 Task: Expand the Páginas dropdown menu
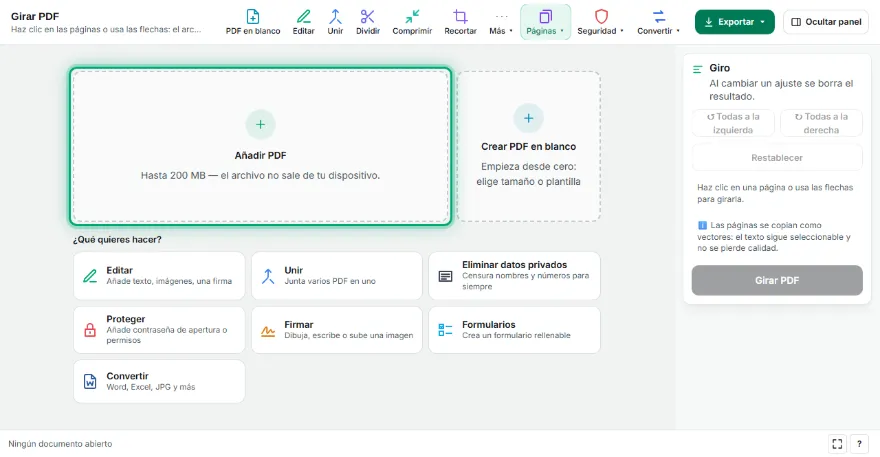(x=545, y=22)
